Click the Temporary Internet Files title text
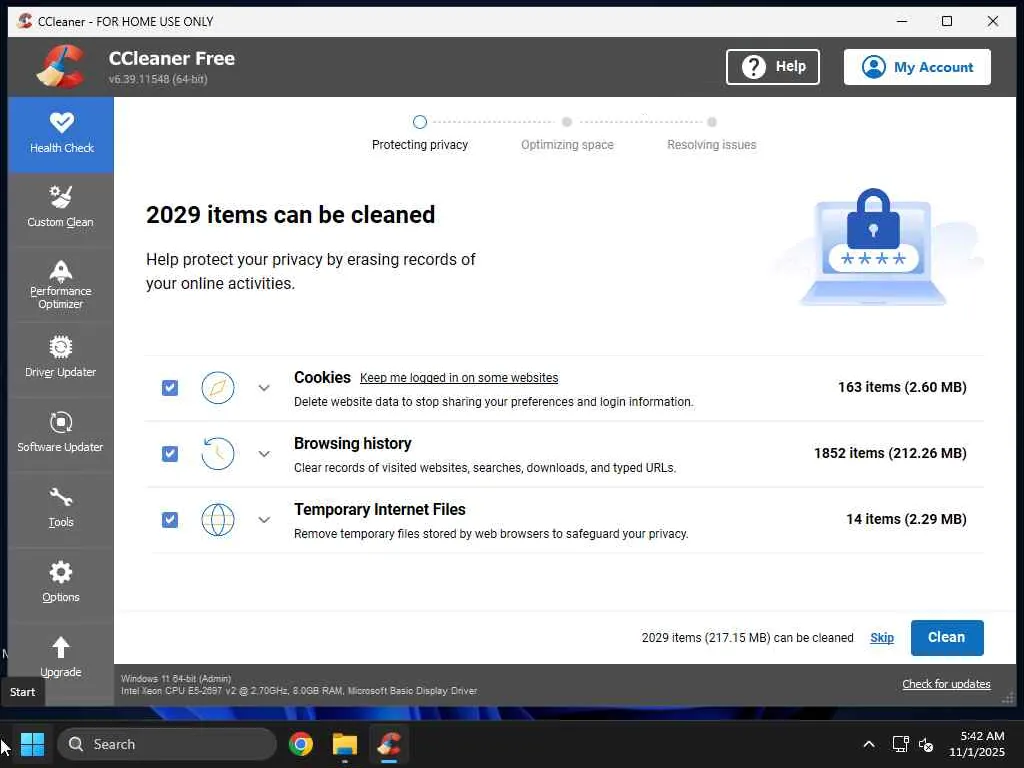The image size is (1024, 768). (379, 509)
